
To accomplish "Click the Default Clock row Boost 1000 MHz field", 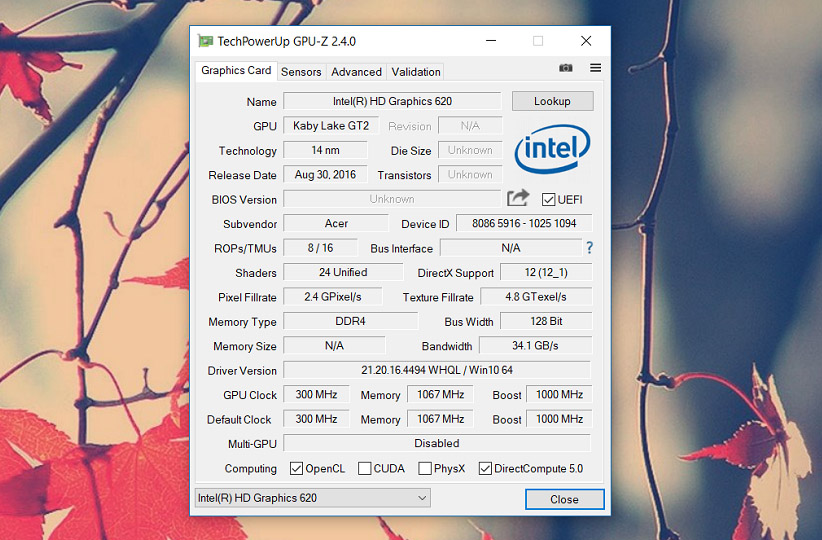I will pyautogui.click(x=559, y=419).
